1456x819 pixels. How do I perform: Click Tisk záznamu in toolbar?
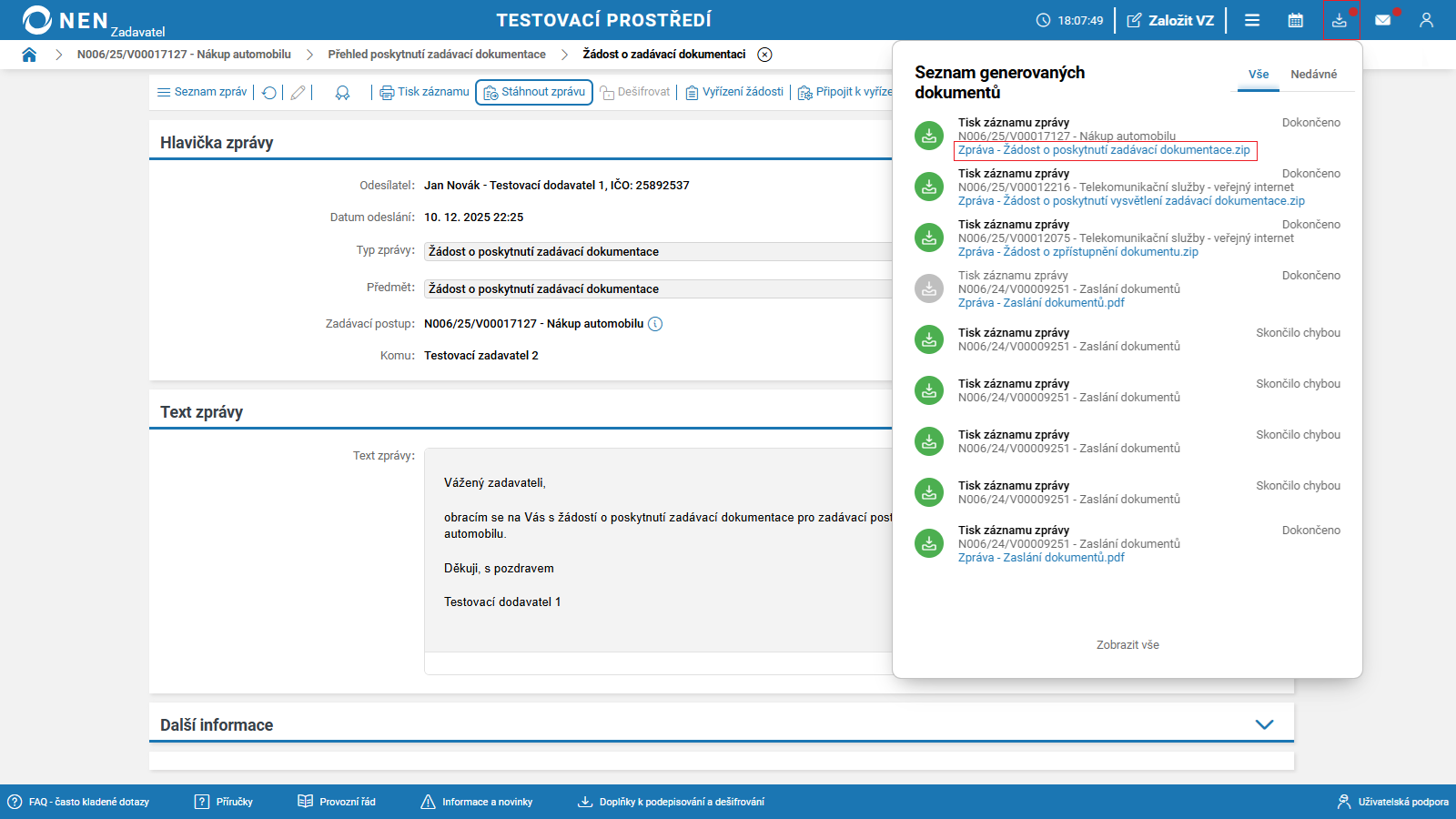click(425, 92)
